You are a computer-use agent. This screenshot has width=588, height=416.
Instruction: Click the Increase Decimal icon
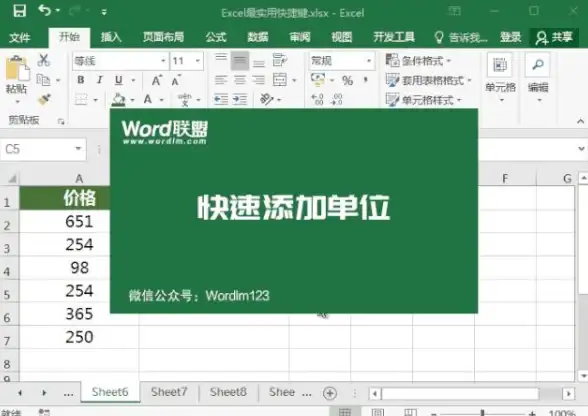[317, 99]
